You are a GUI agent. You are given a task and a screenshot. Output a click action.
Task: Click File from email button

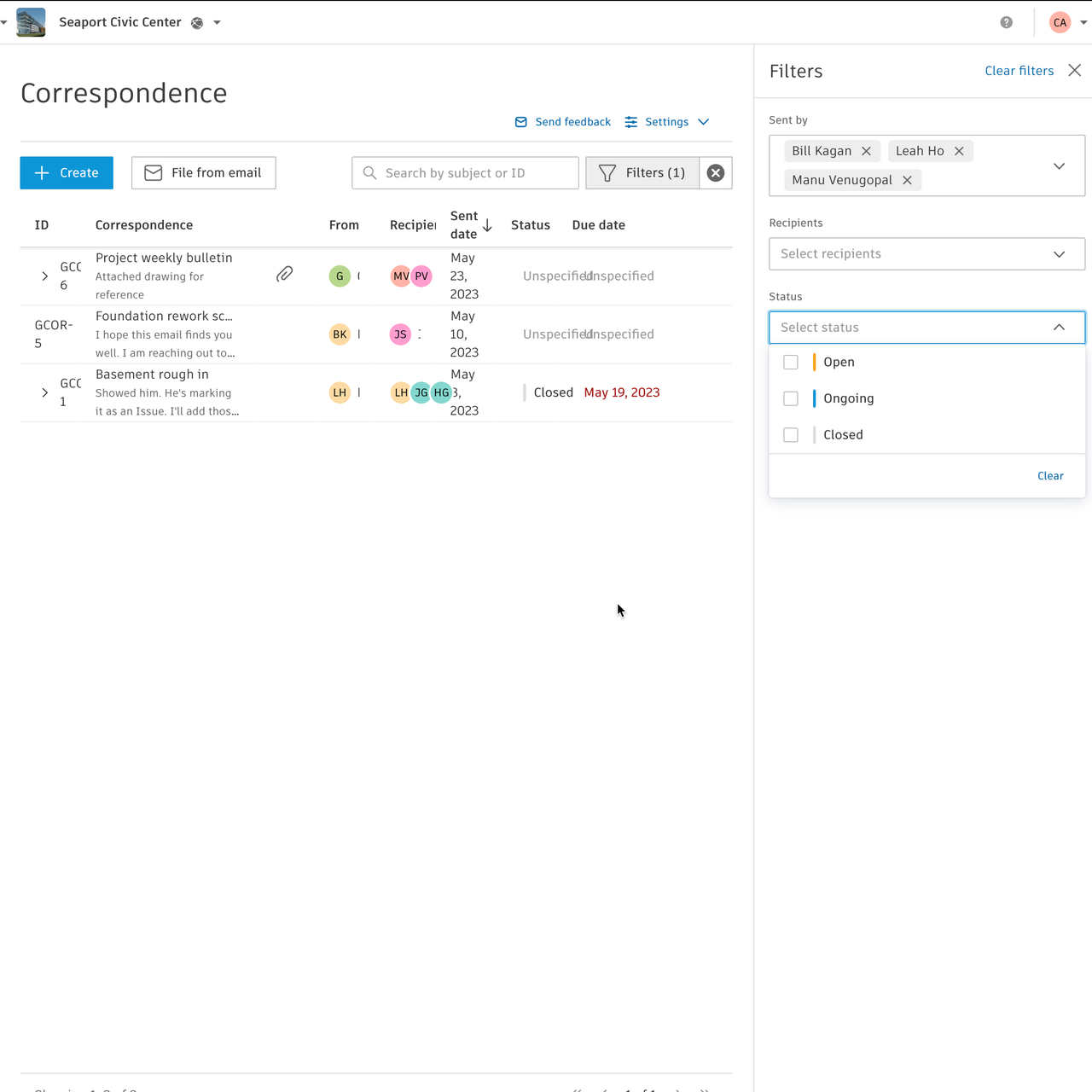[204, 172]
